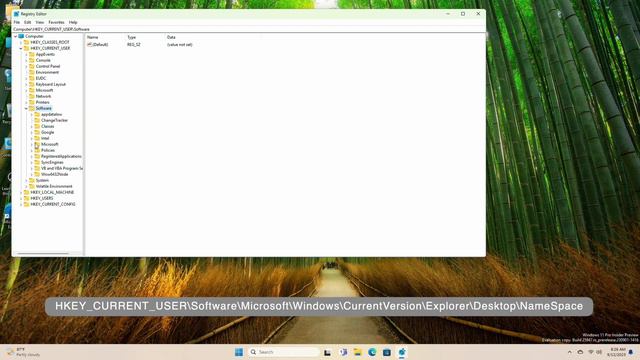Click the taskbar Search box
Viewport: 640px width, 360px height.
coord(284,352)
